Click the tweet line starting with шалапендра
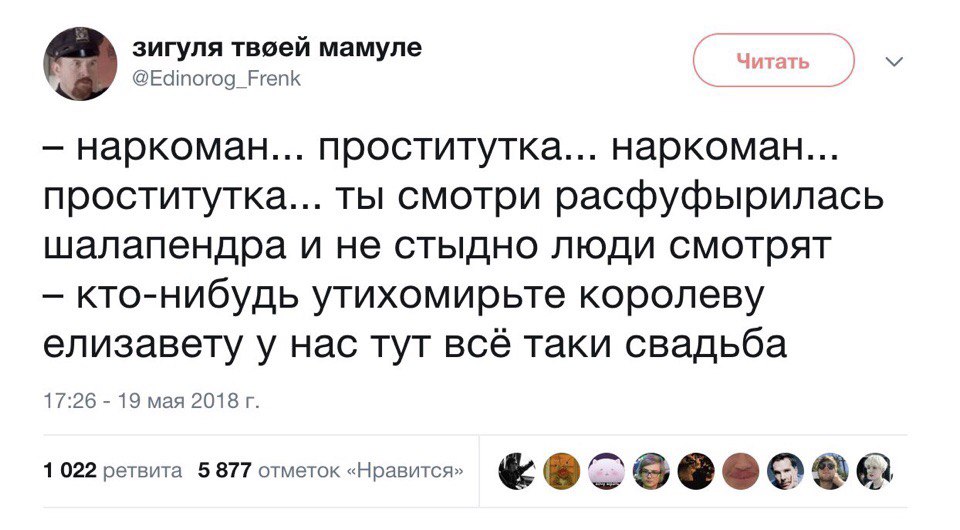This screenshot has height=530, width=960. pyautogui.click(x=437, y=245)
